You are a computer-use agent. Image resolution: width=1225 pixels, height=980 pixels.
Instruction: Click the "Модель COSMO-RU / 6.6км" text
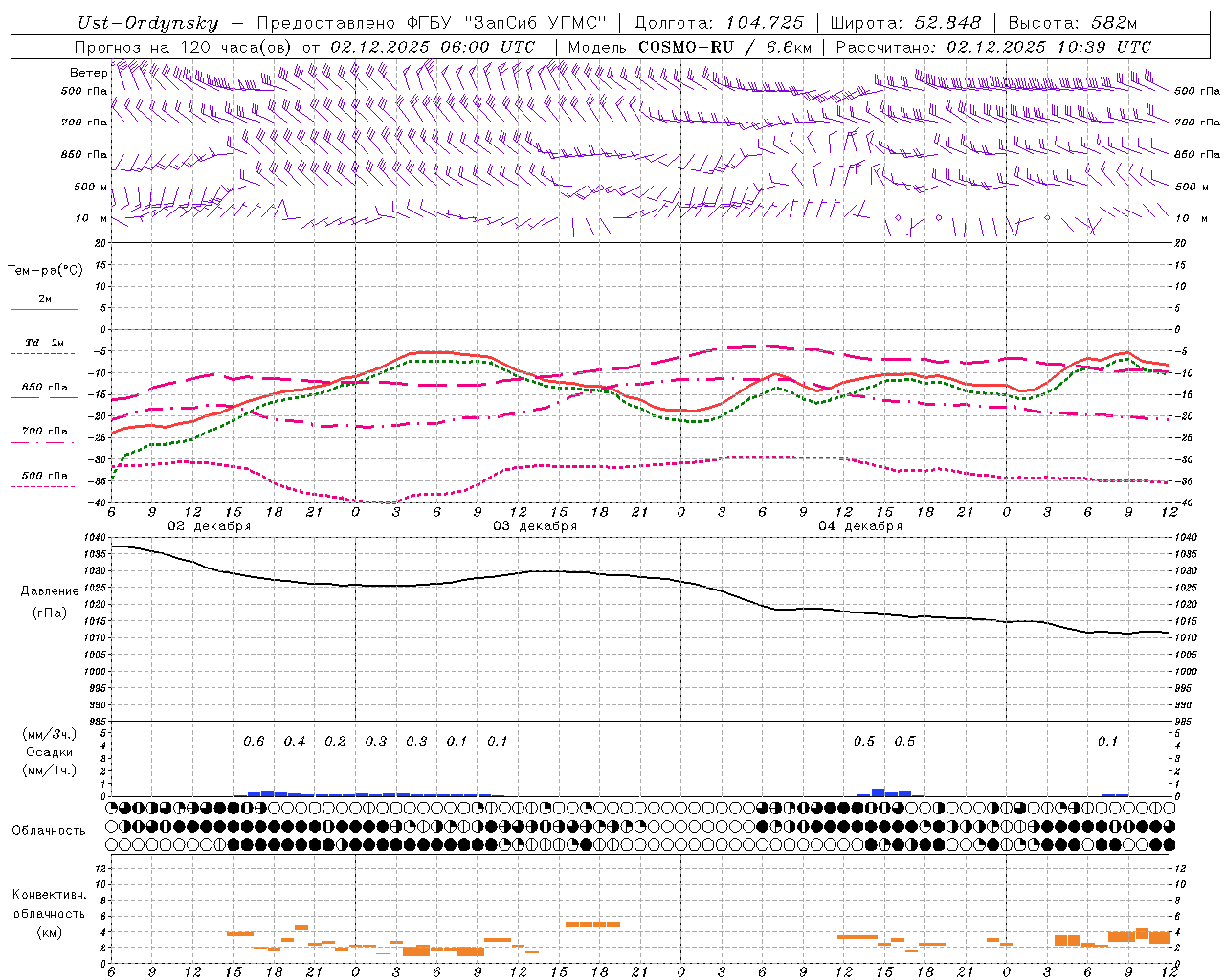pos(690,47)
